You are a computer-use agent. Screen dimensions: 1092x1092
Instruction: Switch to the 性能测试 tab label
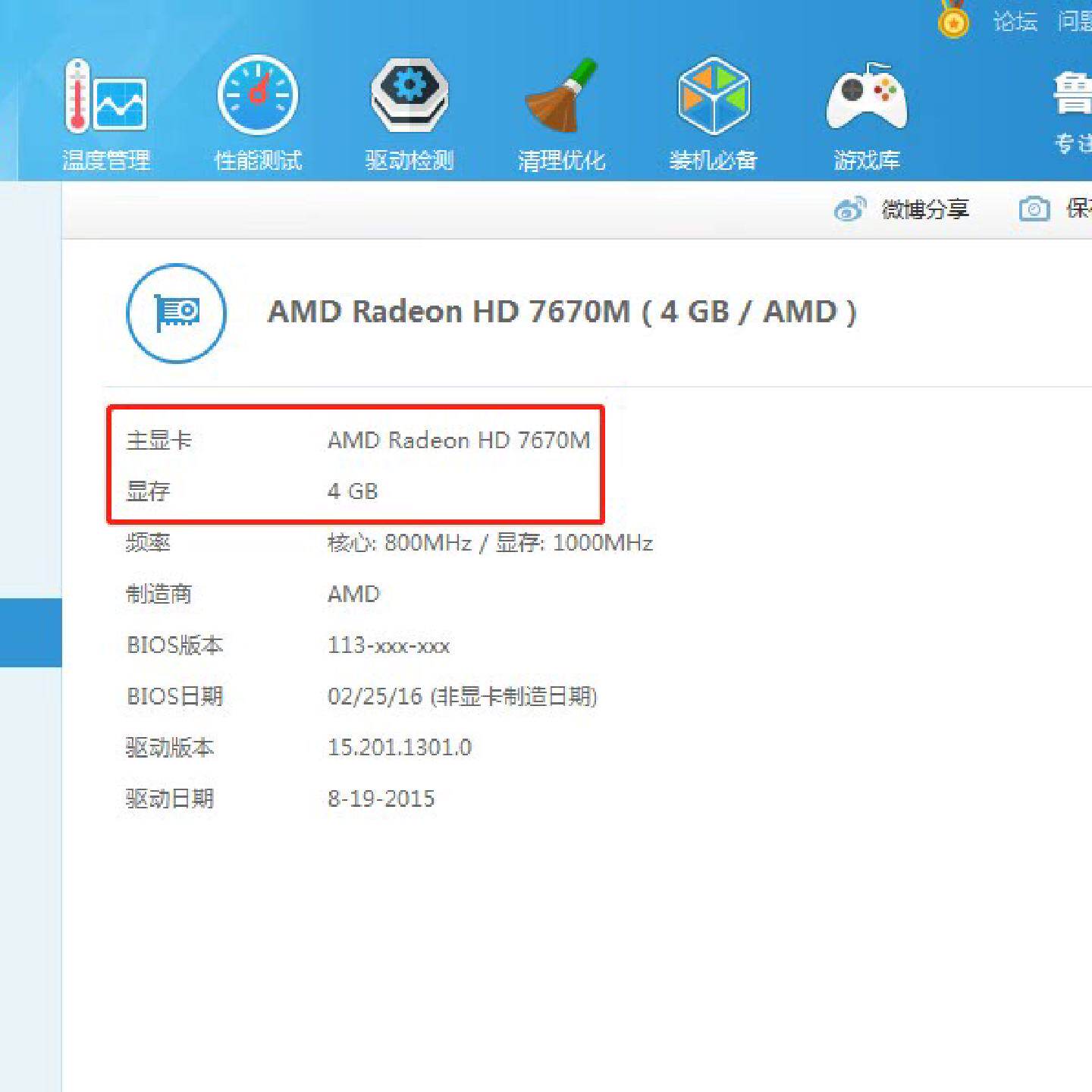[258, 161]
